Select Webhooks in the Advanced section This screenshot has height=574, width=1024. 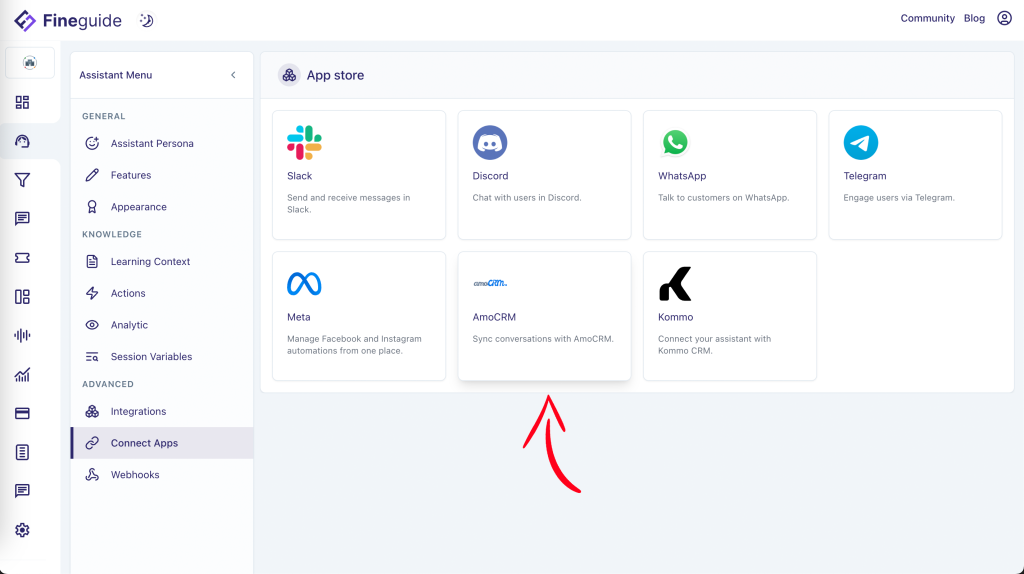click(135, 475)
